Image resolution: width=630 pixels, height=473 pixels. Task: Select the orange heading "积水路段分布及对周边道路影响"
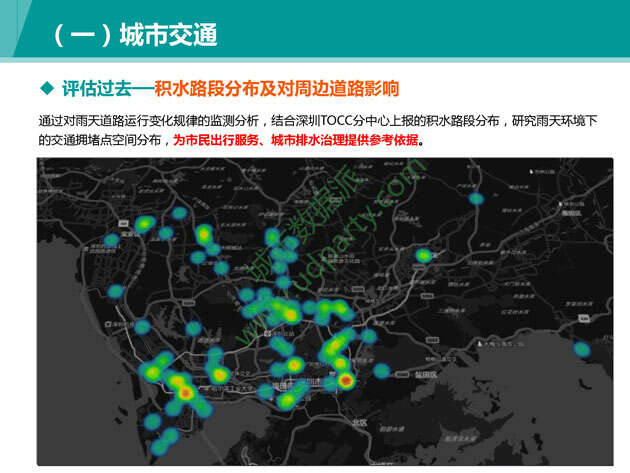point(277,88)
